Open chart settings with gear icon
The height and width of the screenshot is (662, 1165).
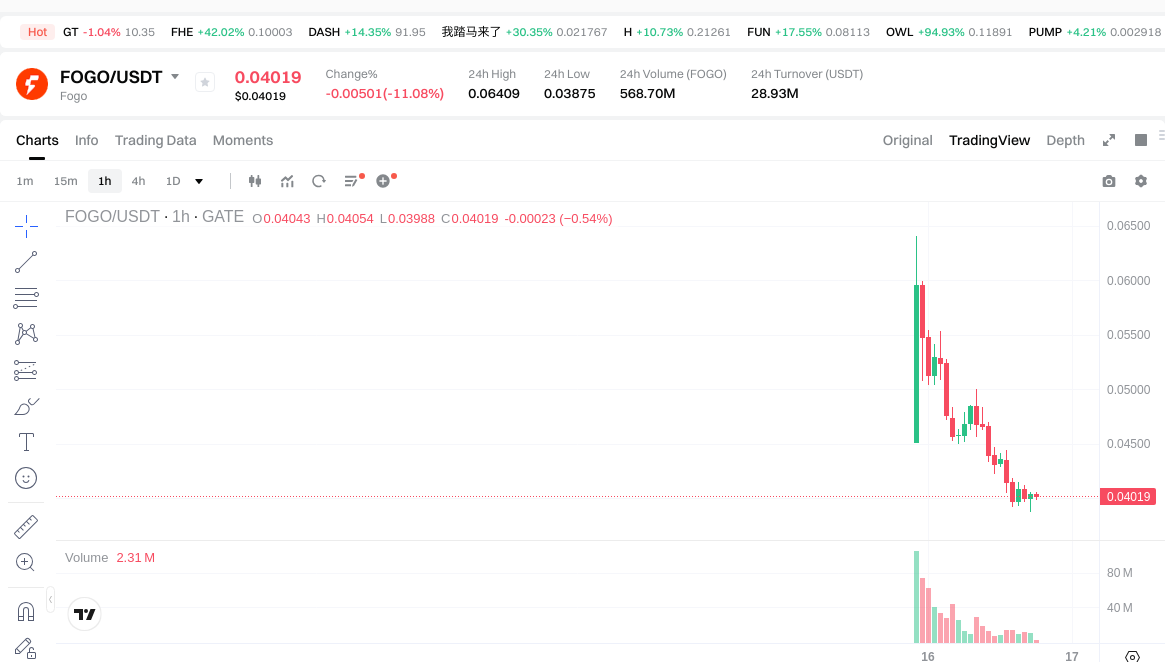pyautogui.click(x=1140, y=181)
